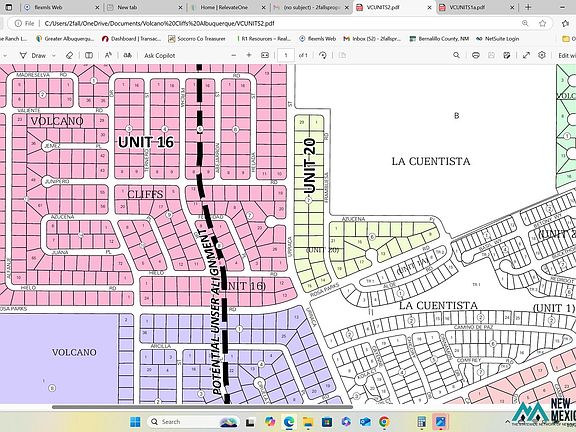Viewport: 576px width, 432px height.
Task: Show hidden system tray icons
Action: [508, 422]
